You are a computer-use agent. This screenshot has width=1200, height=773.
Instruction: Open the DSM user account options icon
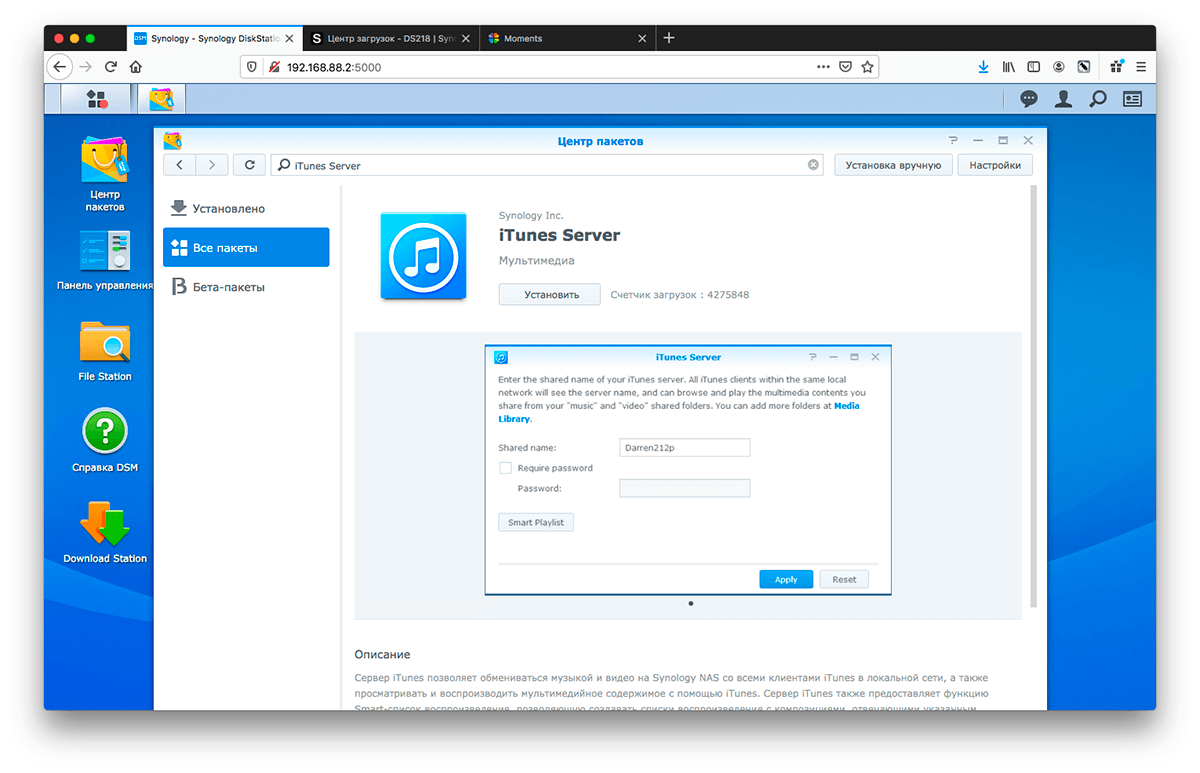[x=1063, y=99]
